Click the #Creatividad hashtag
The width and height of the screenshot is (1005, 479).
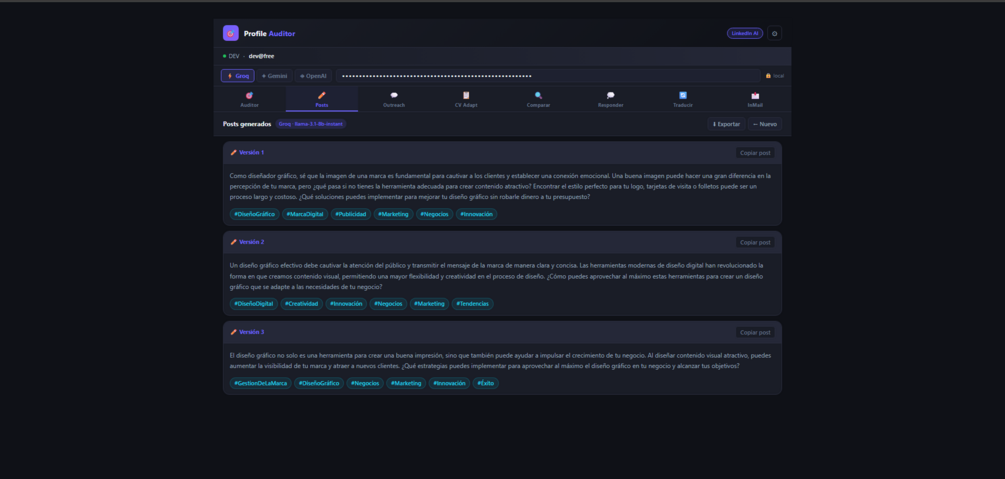click(x=301, y=304)
